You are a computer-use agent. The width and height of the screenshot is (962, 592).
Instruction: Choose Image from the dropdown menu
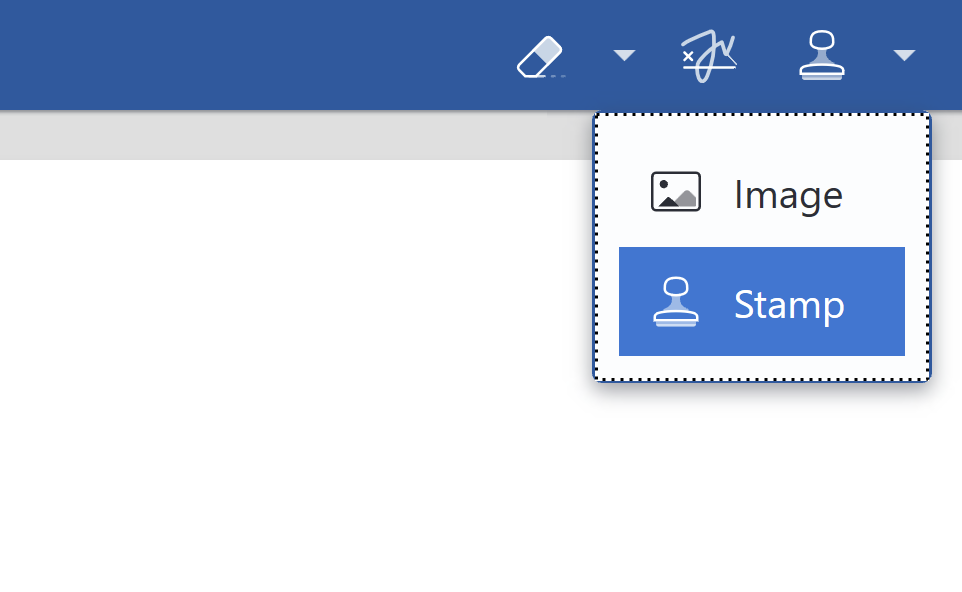tap(761, 193)
